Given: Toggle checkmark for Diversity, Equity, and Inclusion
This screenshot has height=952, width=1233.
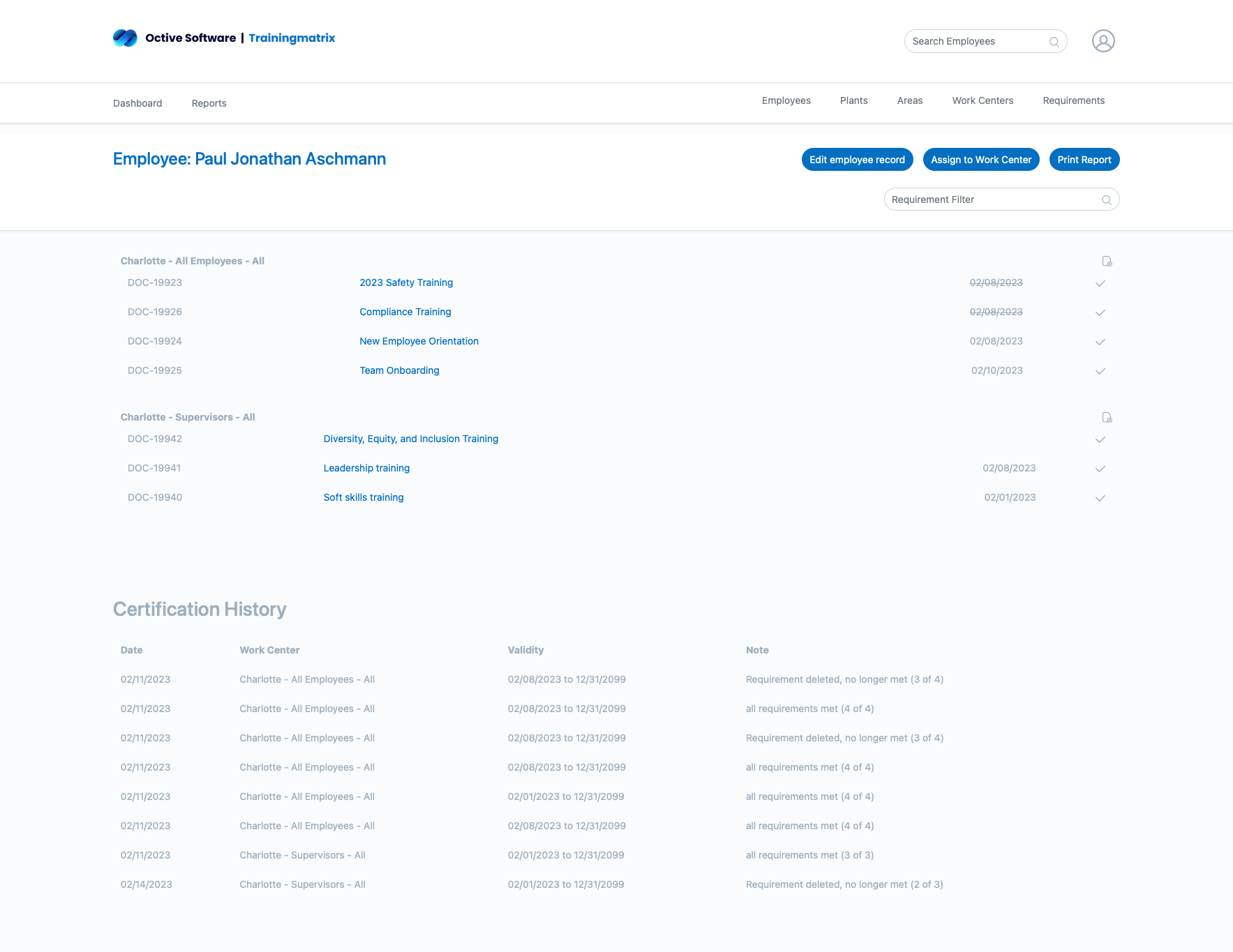Looking at the screenshot, I should 1100,439.
